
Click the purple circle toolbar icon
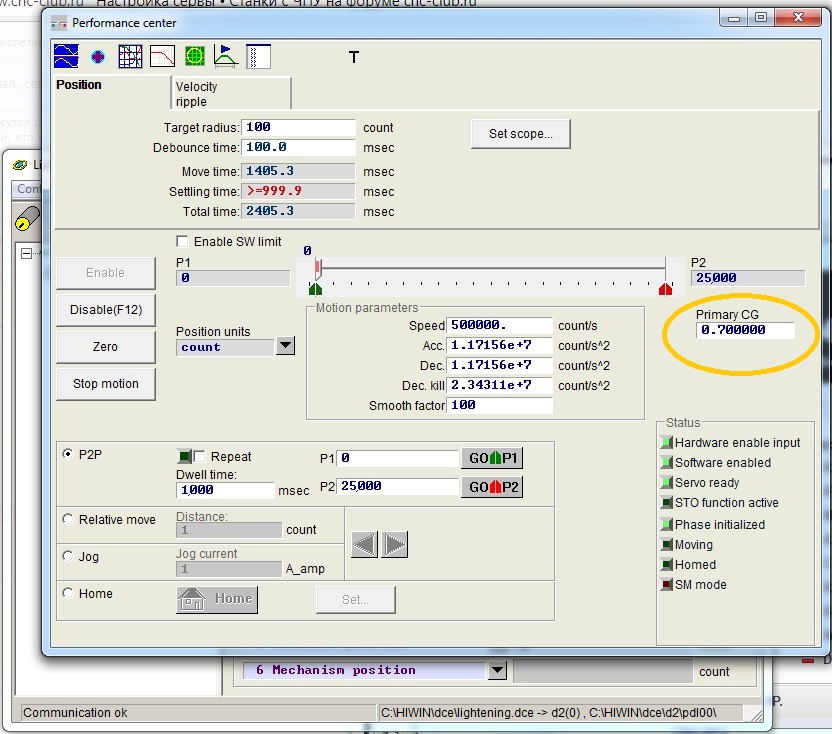click(x=98, y=56)
